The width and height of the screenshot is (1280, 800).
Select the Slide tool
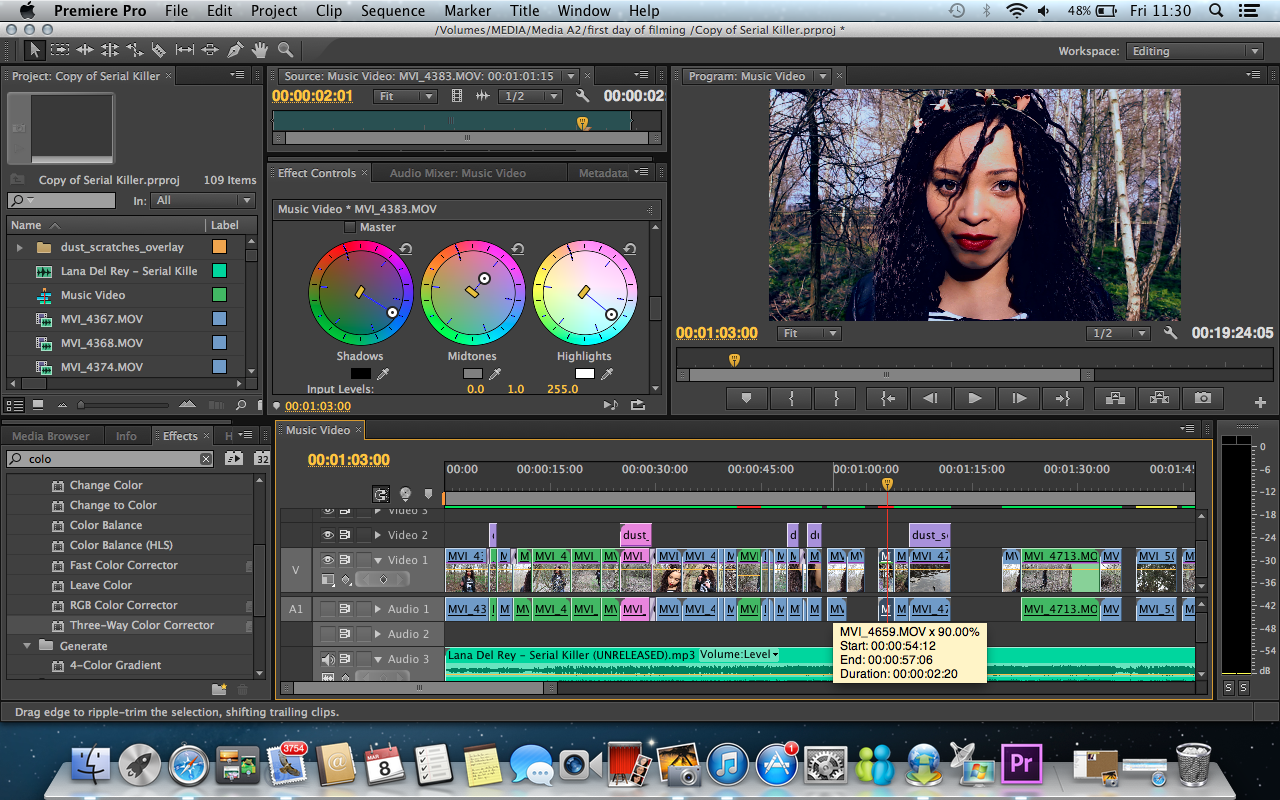210,50
